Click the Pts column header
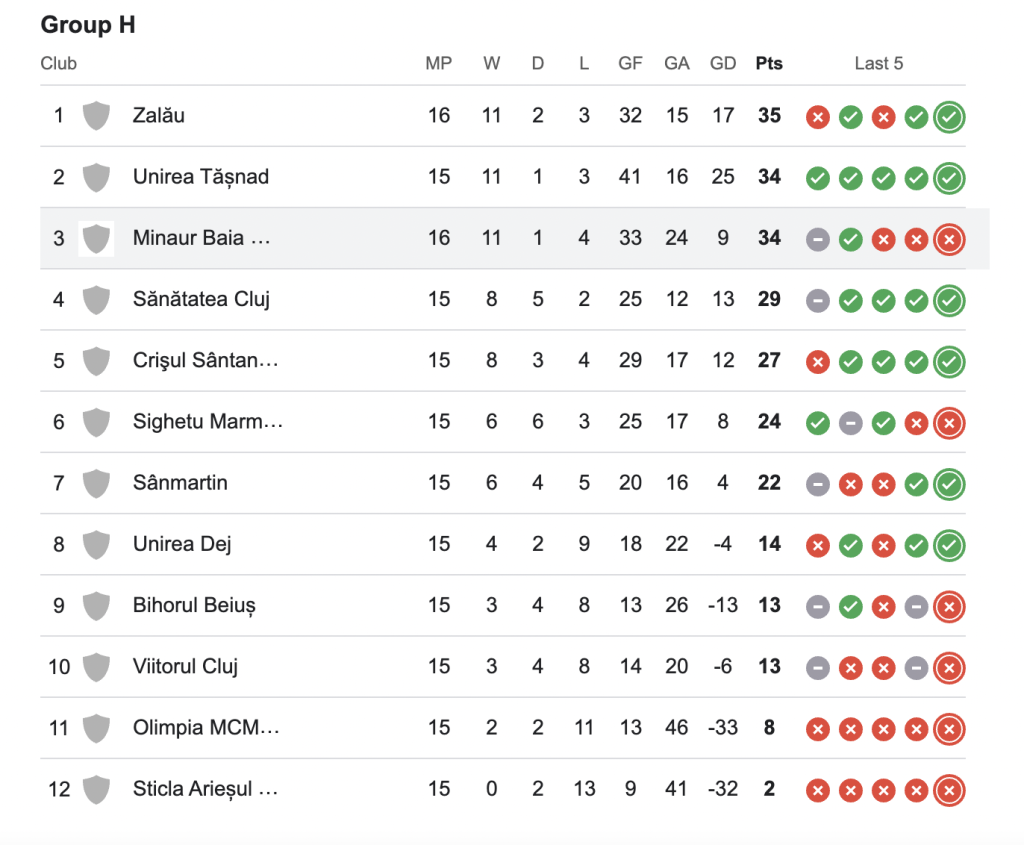This screenshot has height=845, width=1024. pyautogui.click(x=769, y=64)
